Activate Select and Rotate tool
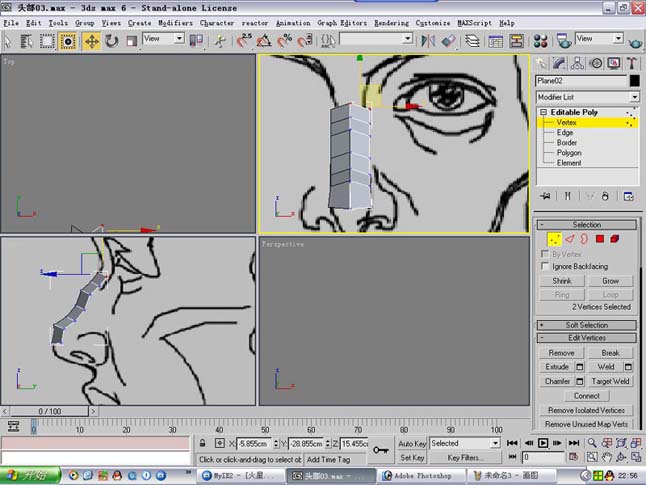This screenshot has width=646, height=485. [111, 41]
